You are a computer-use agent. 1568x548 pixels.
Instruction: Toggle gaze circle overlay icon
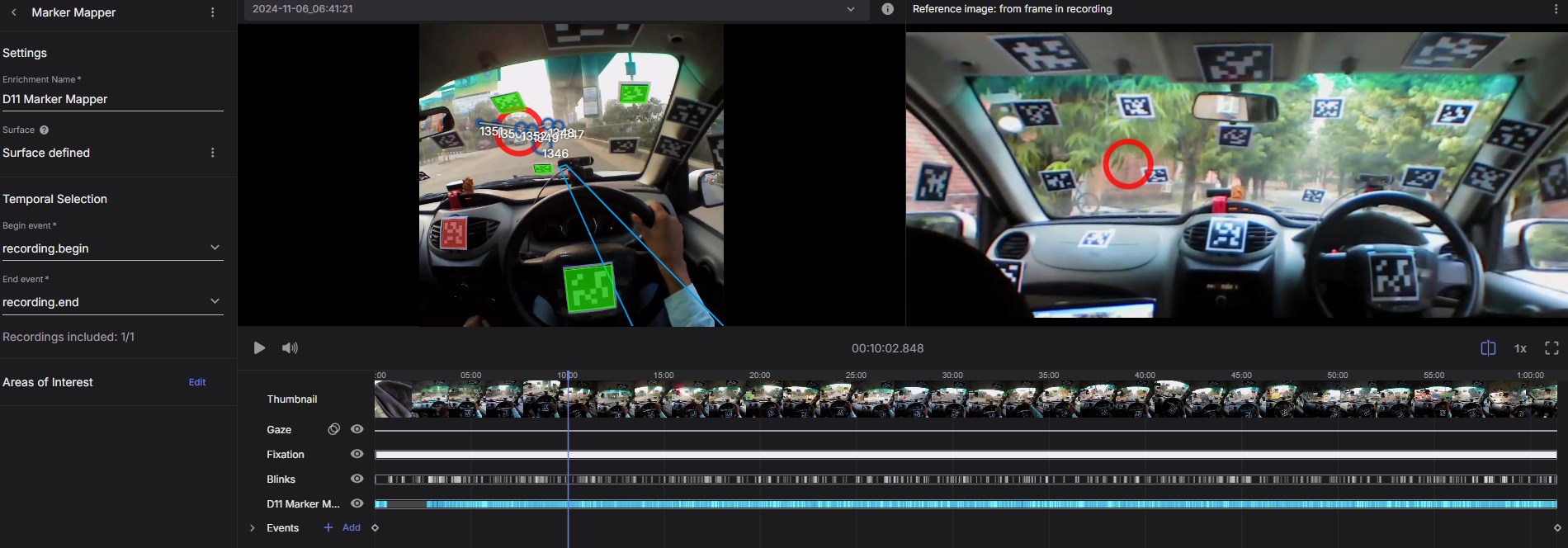[x=334, y=429]
